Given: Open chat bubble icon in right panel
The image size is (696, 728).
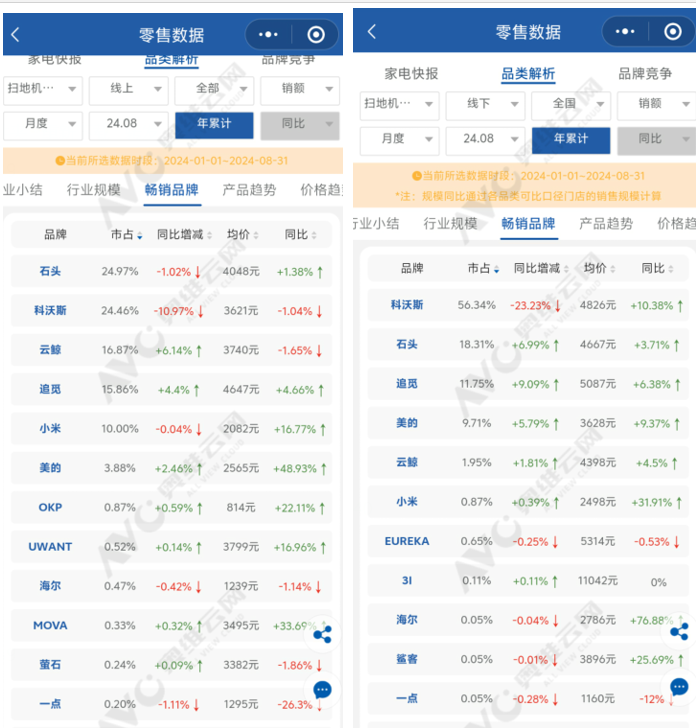Looking at the screenshot, I should [x=679, y=687].
